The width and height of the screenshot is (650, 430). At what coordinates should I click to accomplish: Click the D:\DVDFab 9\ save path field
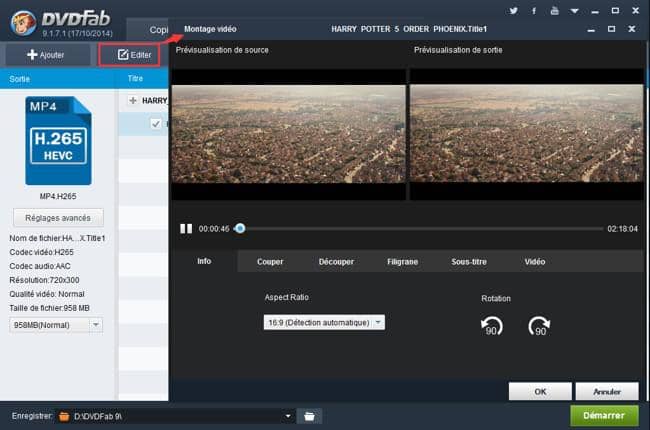(176, 416)
